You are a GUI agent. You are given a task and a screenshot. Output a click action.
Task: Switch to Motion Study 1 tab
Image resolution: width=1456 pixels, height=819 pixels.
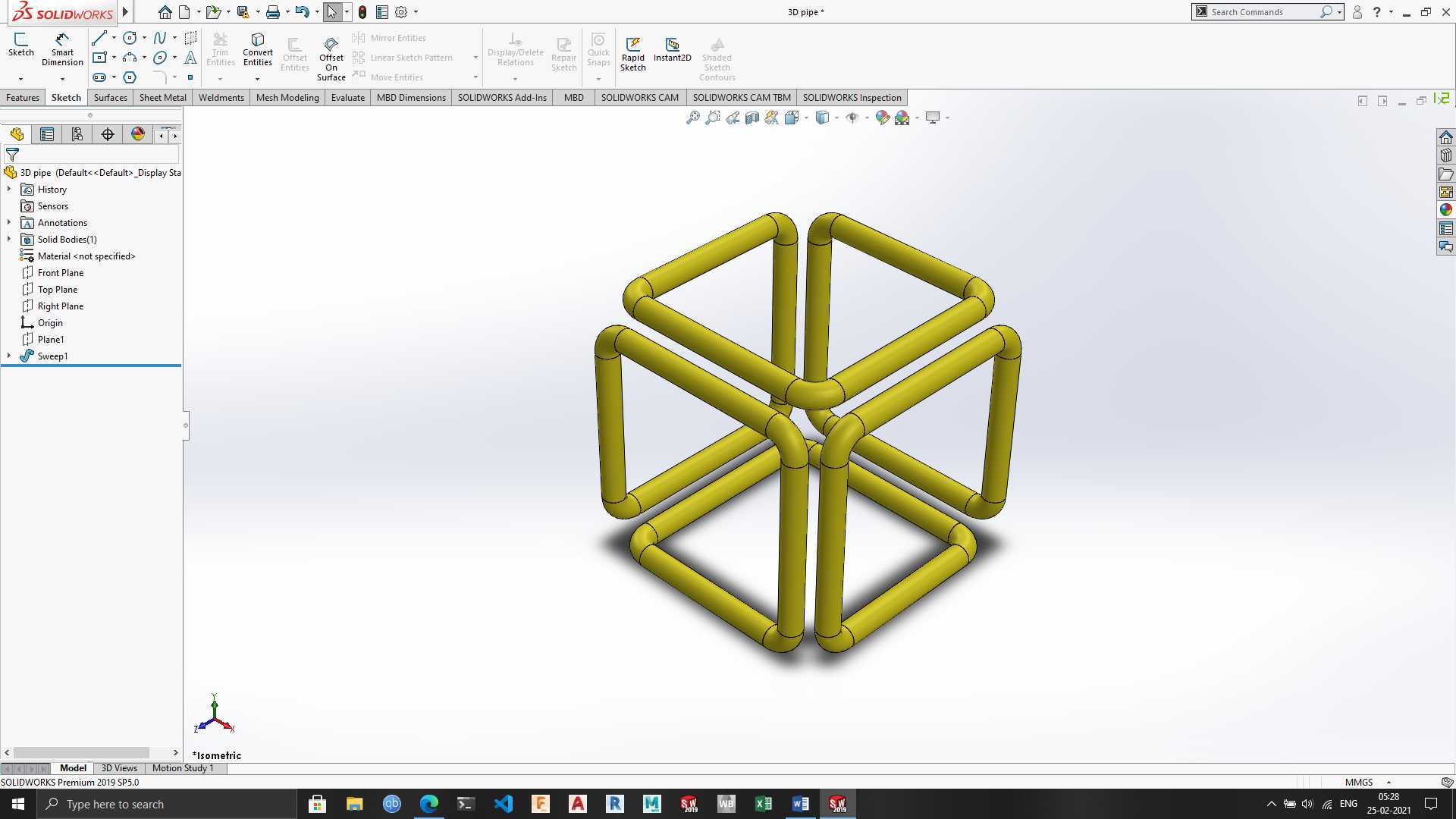click(183, 768)
